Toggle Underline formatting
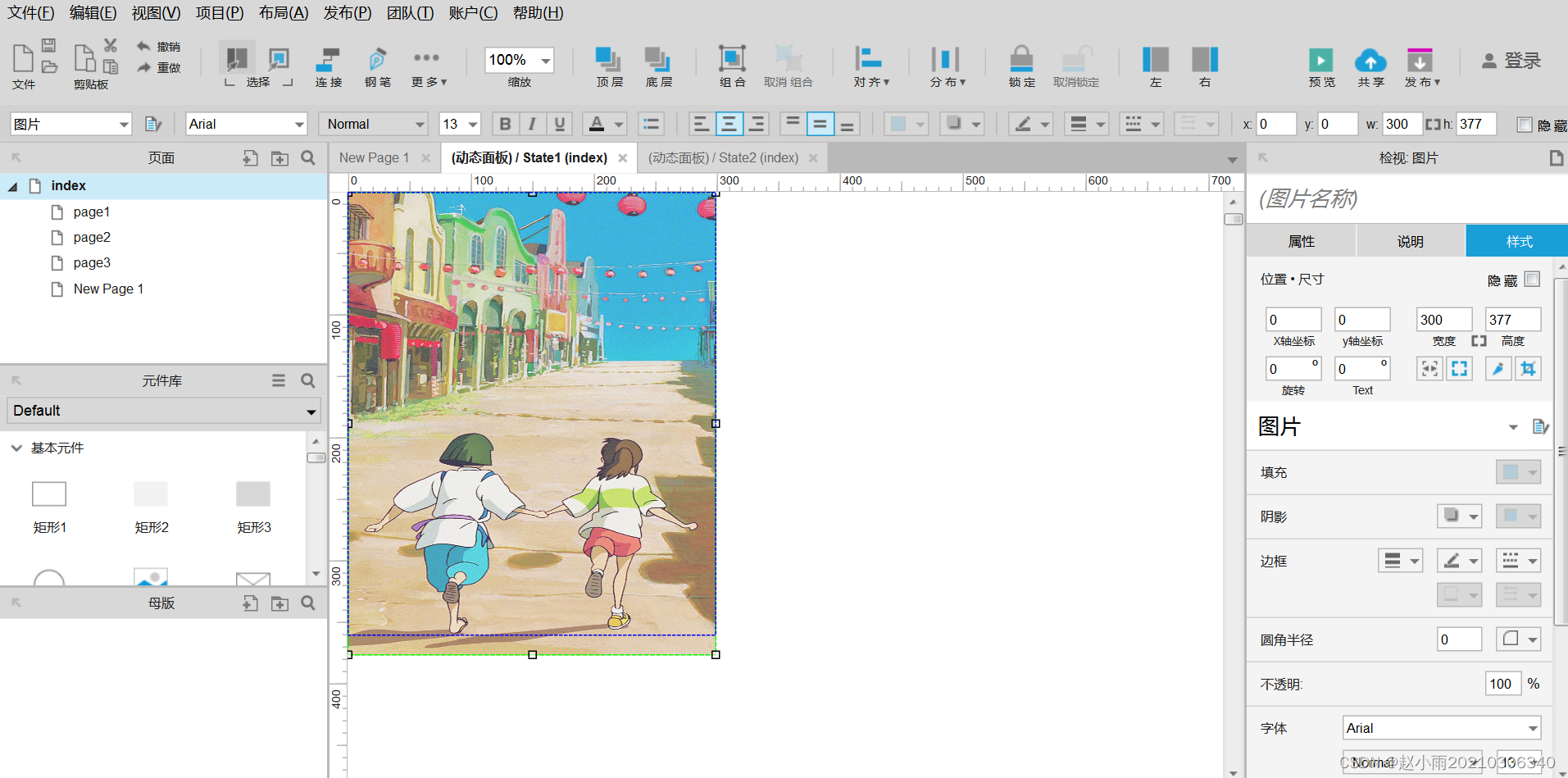The image size is (1568, 778). (x=559, y=124)
